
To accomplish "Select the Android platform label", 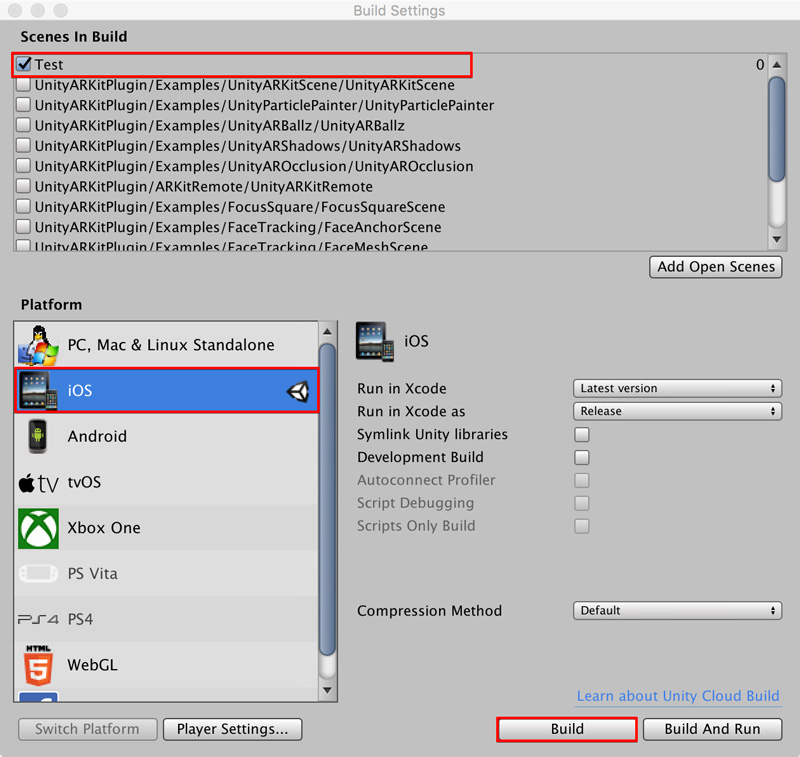I will tap(97, 437).
